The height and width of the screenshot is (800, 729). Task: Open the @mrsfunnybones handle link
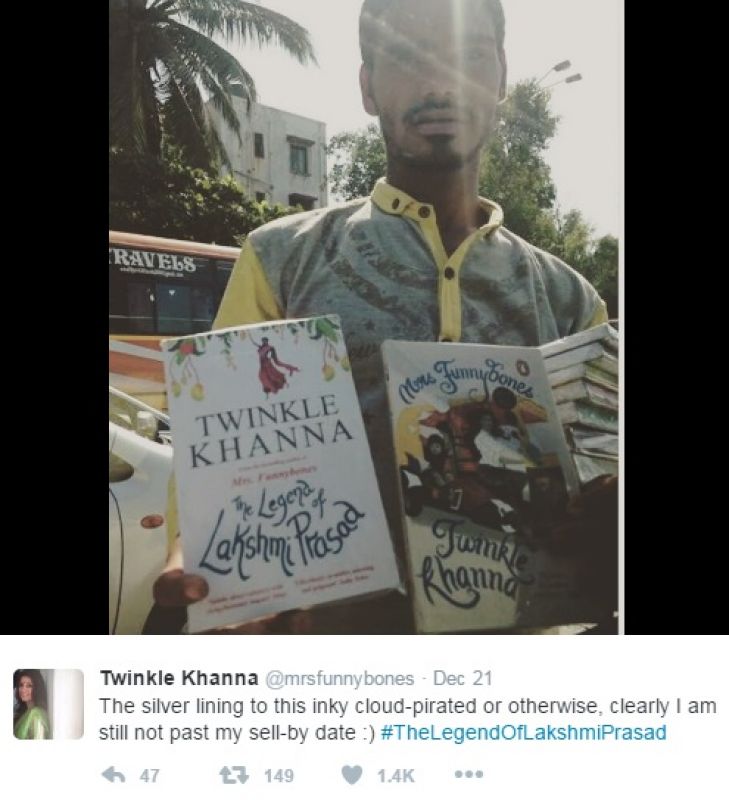pyautogui.click(x=339, y=679)
